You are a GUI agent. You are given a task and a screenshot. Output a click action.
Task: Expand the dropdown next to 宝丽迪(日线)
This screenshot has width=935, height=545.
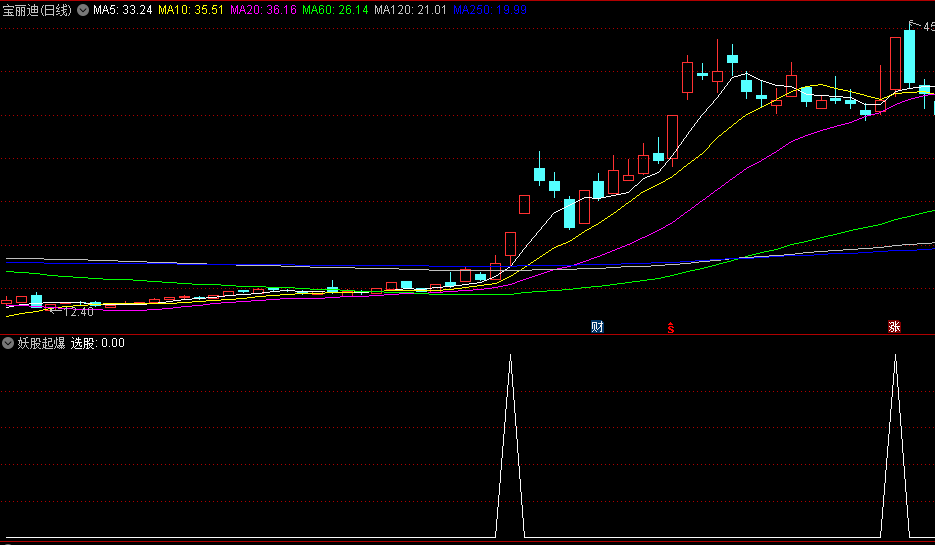click(x=82, y=10)
